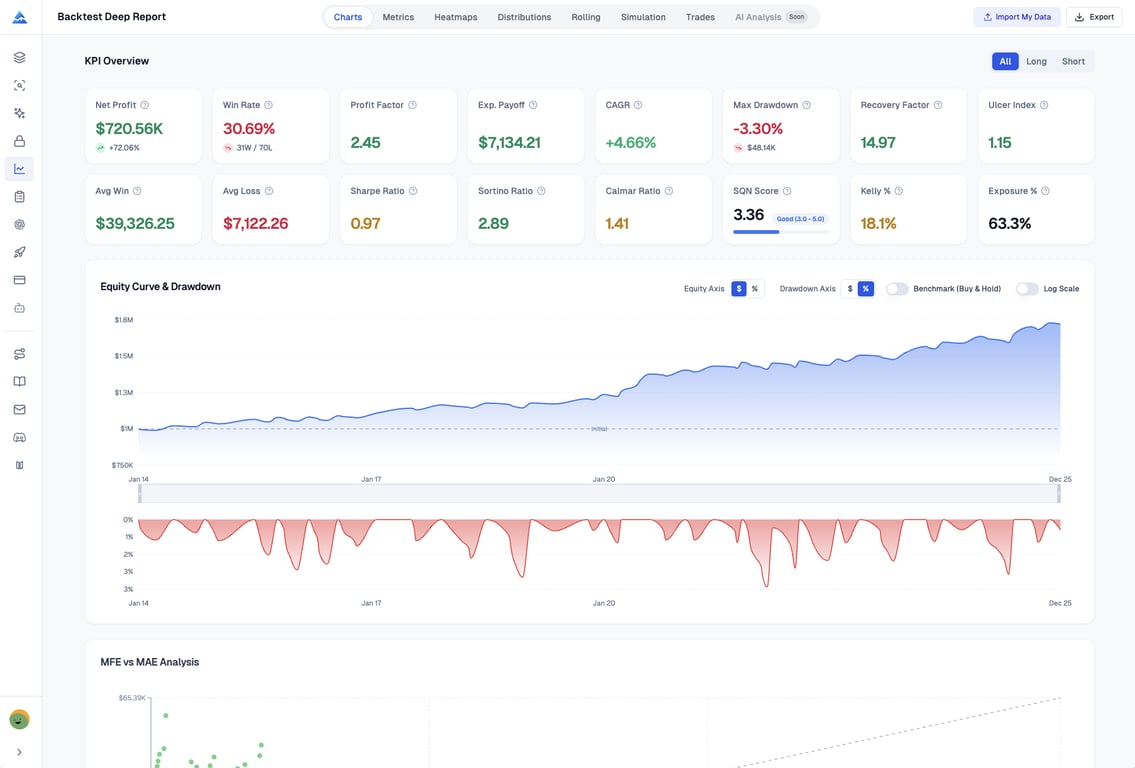Turn on the Log Scale toggle
Viewport: 1135px width, 768px height.
pos(1027,289)
